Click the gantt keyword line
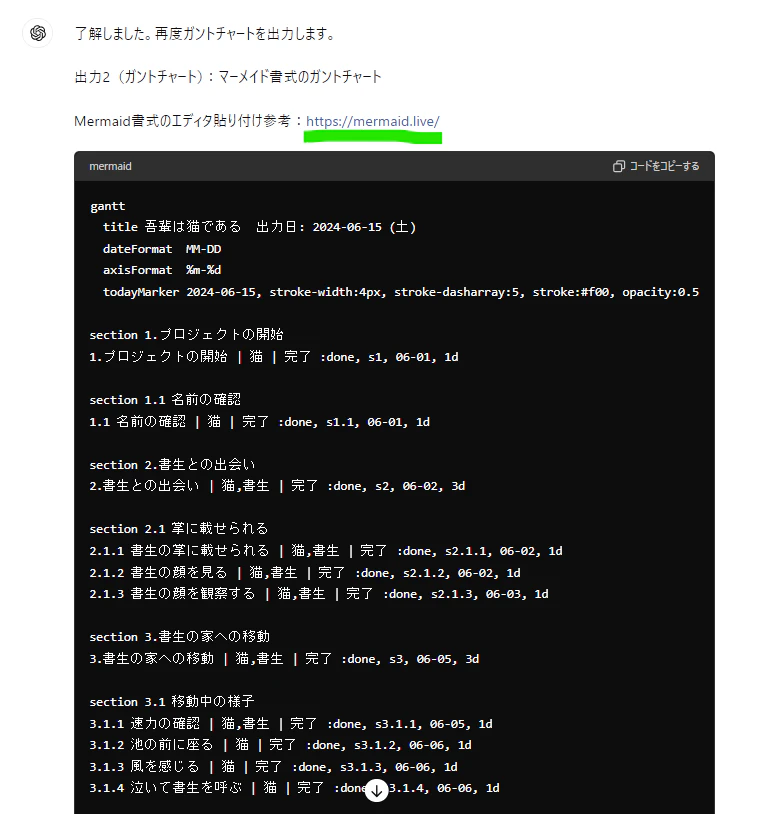 click(107, 206)
